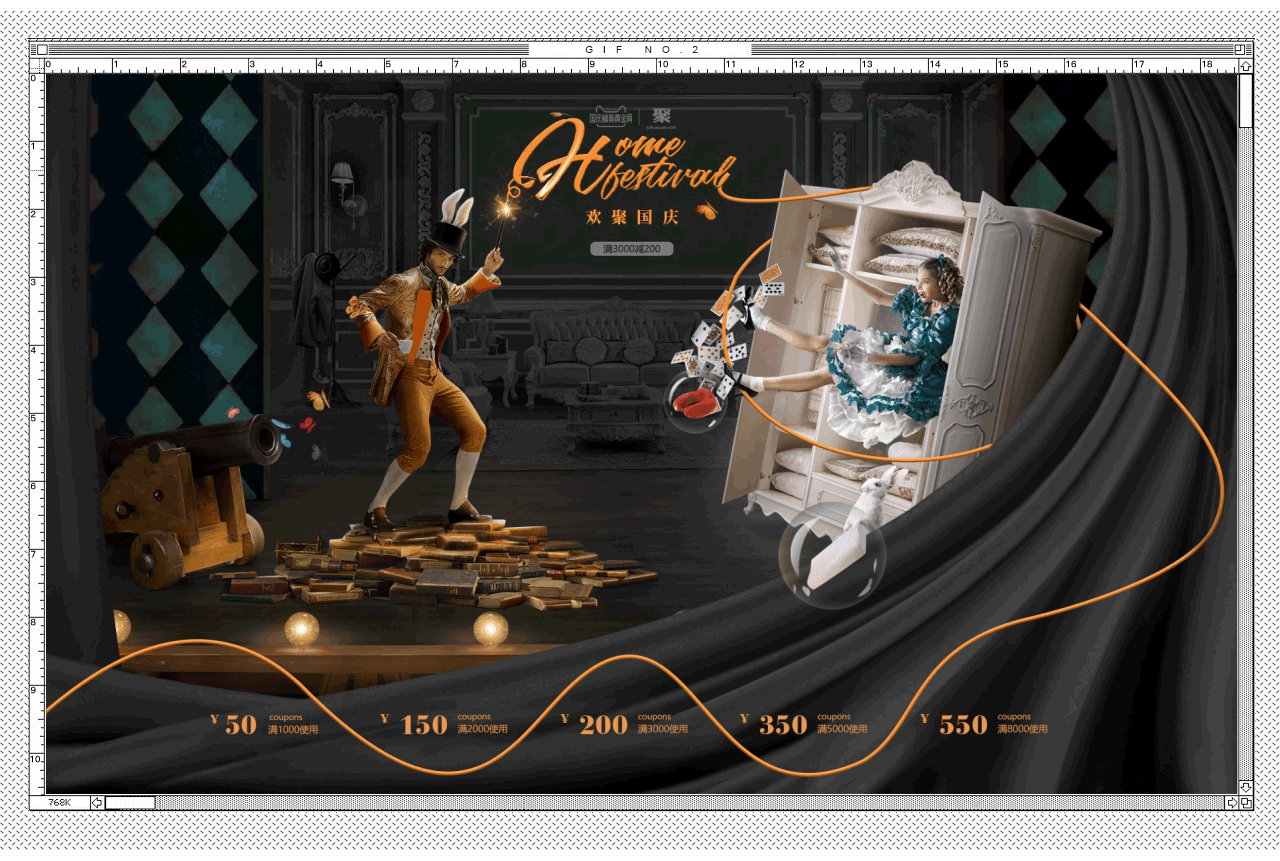Click the vertical scrollbar thumb
Screen dimensions: 1280x861
click(1245, 101)
